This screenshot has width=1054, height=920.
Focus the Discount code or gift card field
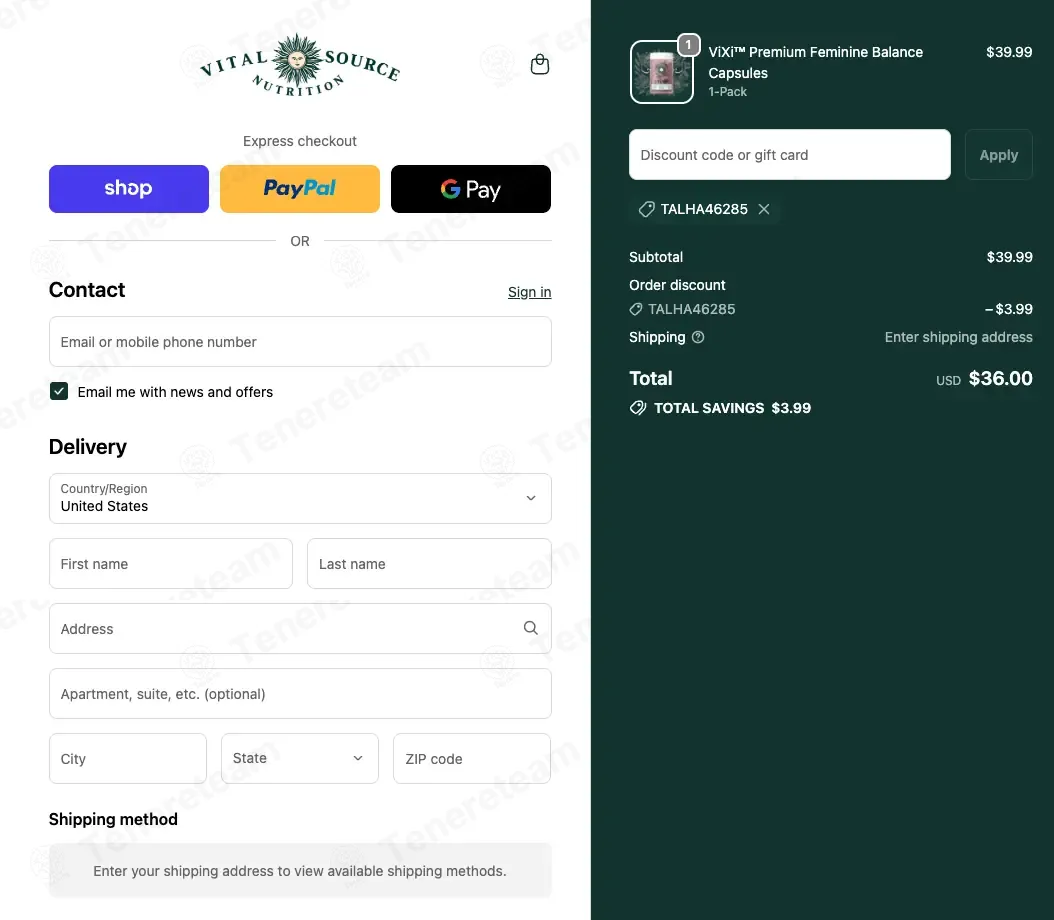pyautogui.click(x=790, y=155)
